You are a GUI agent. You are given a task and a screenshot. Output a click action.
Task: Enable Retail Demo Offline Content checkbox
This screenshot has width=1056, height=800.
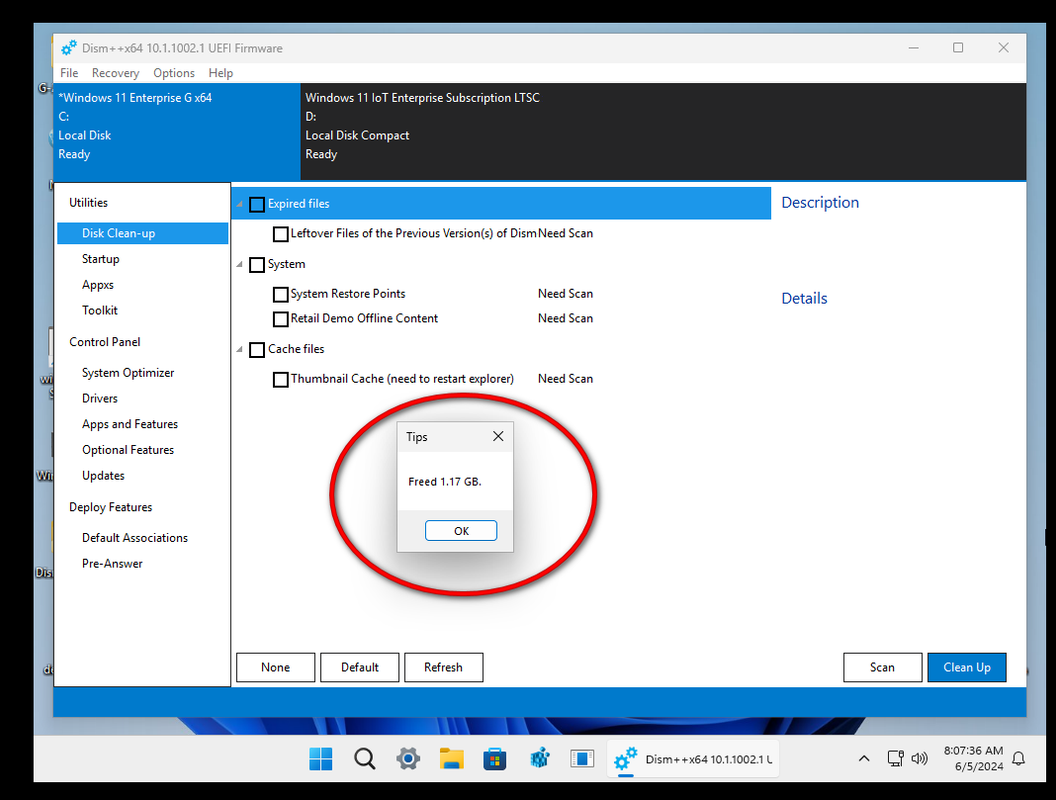[280, 319]
